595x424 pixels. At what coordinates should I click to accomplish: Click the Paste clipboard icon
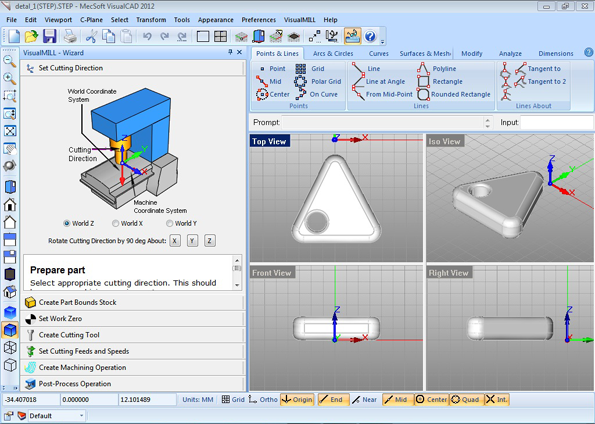click(126, 36)
